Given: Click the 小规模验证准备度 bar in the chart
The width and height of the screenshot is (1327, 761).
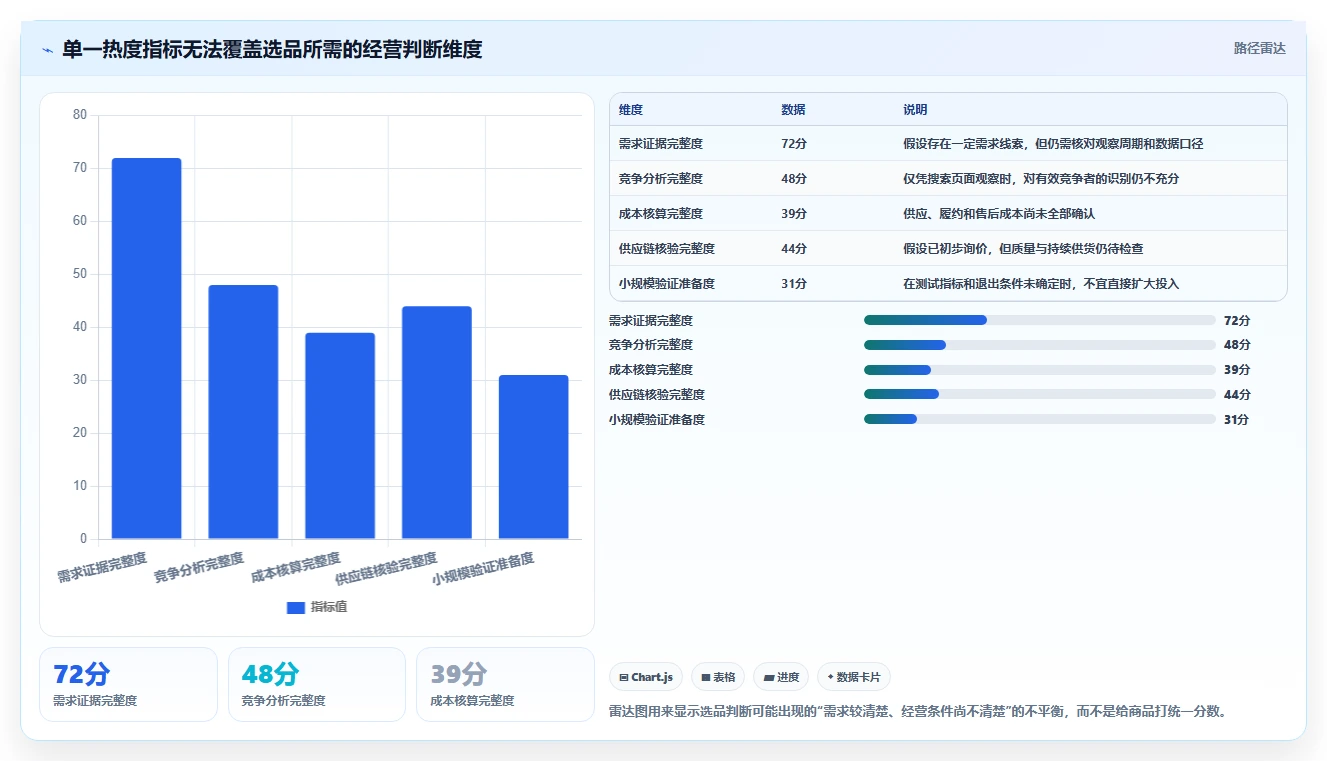Looking at the screenshot, I should click(x=533, y=457).
